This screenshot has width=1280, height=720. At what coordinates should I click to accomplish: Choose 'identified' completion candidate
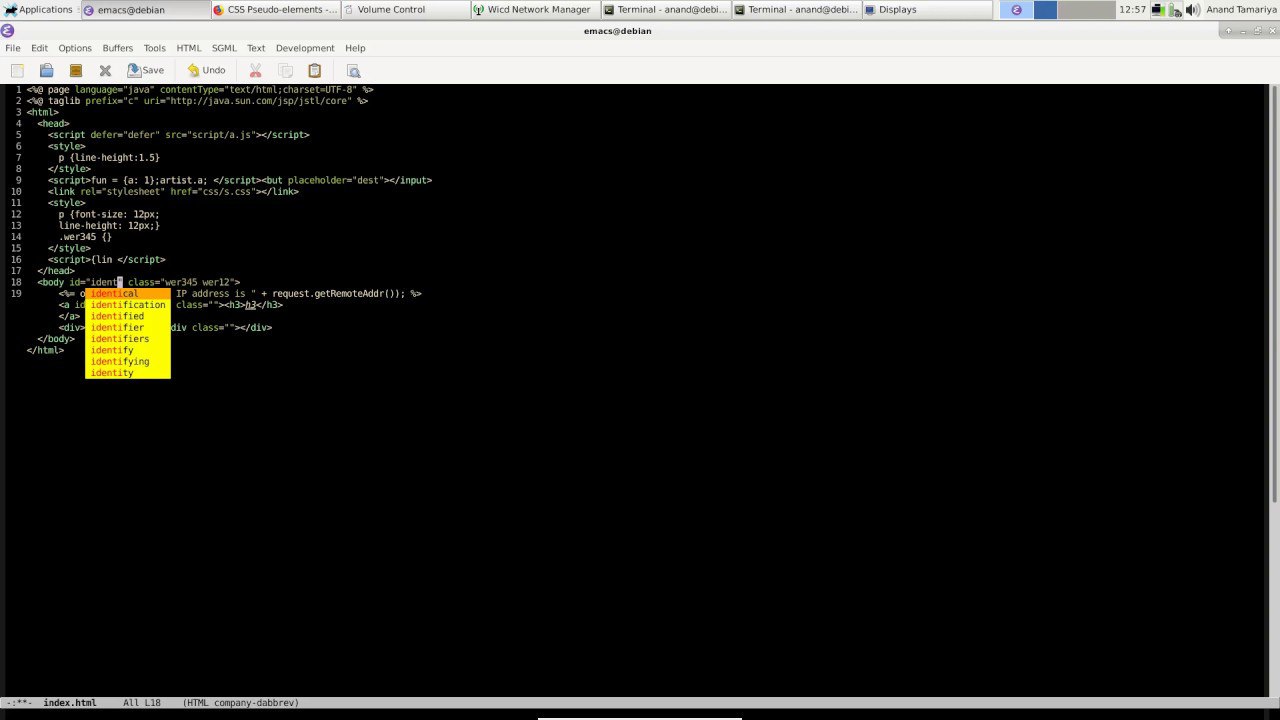pos(128,316)
